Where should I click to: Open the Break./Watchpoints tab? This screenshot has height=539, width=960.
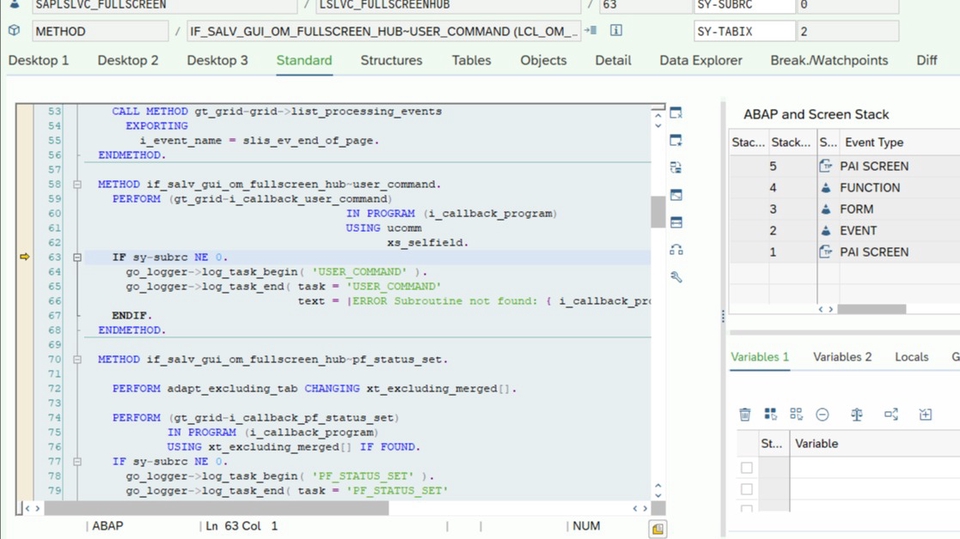(829, 60)
